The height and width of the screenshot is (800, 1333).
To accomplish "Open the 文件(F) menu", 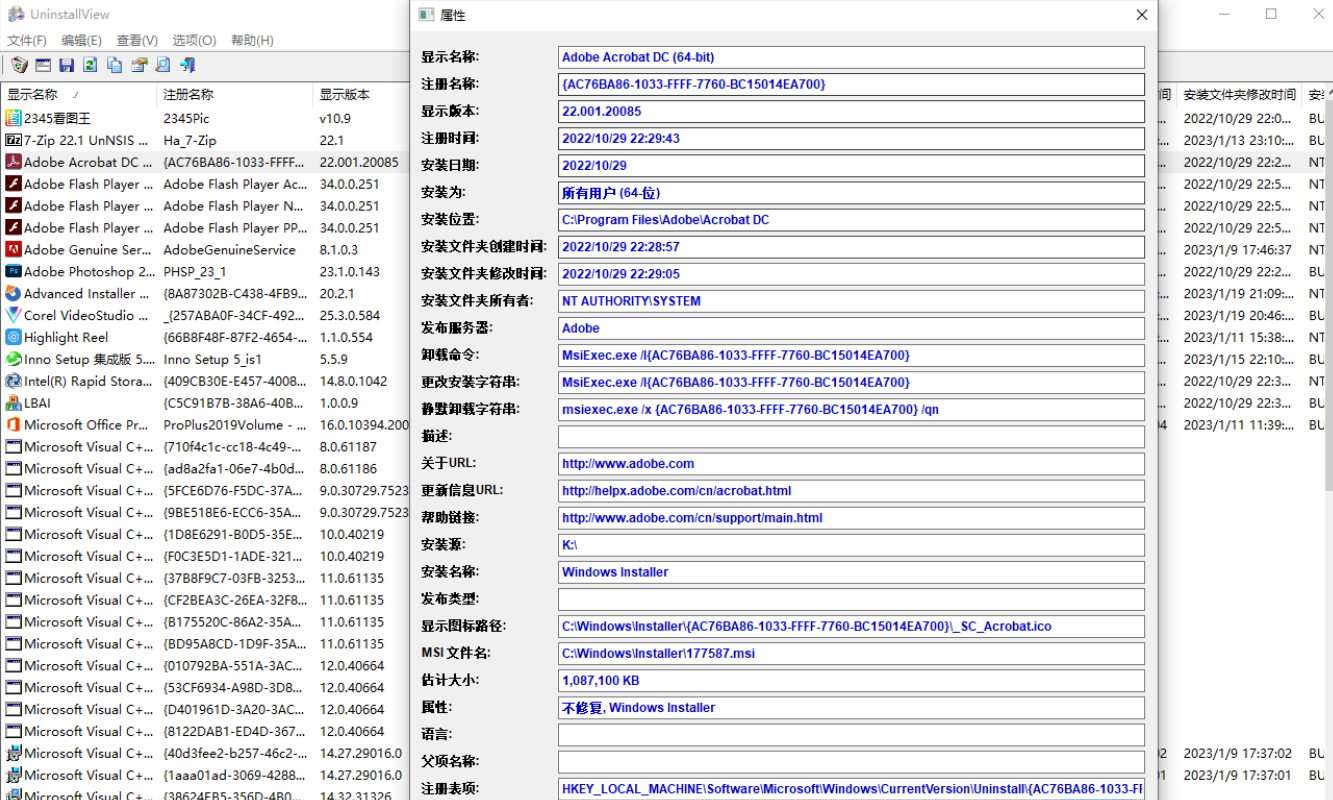I will [27, 40].
